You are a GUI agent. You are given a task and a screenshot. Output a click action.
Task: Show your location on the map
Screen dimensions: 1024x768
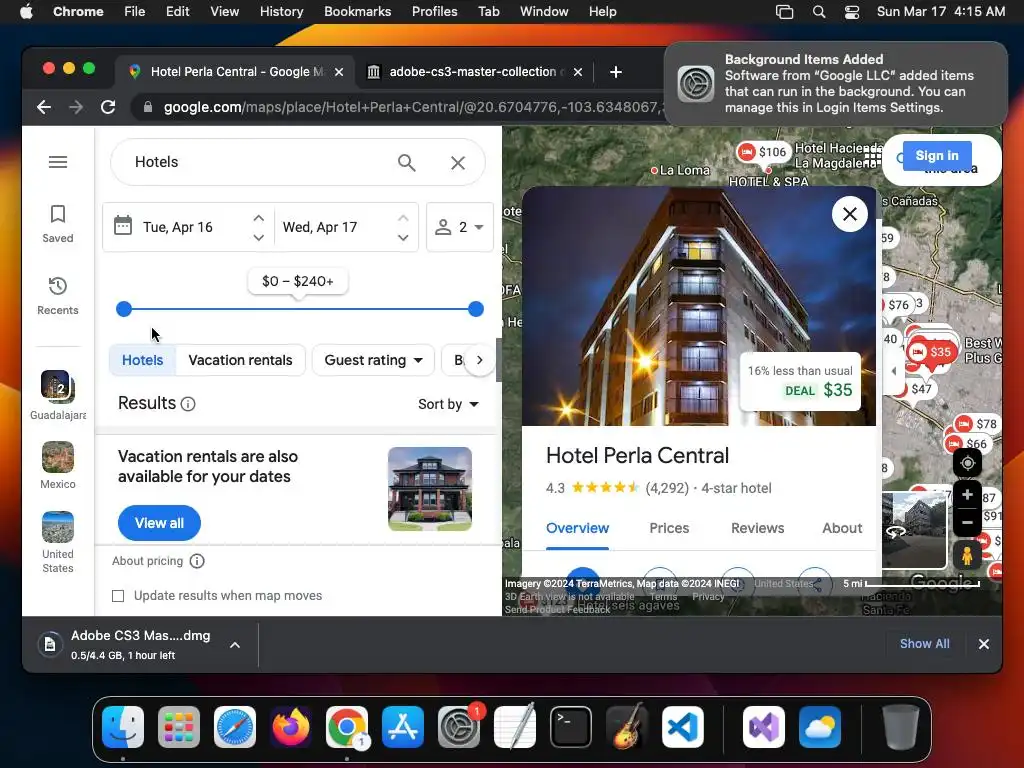click(x=967, y=463)
